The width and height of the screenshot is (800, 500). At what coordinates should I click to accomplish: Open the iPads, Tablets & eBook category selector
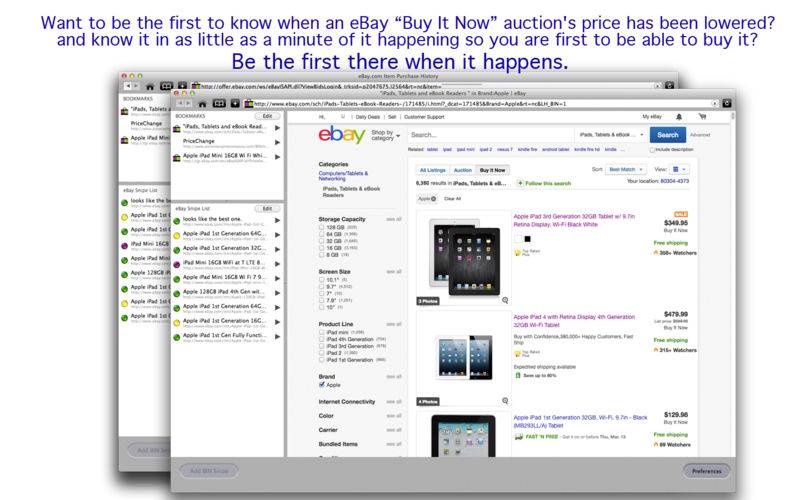(611, 135)
